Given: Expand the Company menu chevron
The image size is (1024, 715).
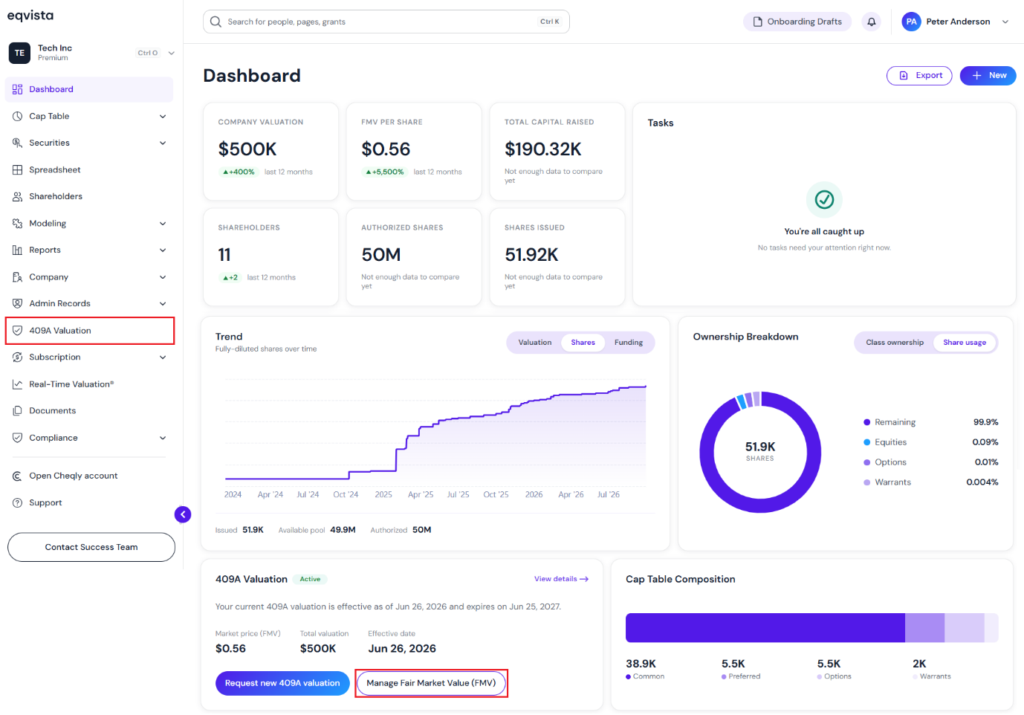Looking at the screenshot, I should coord(163,277).
